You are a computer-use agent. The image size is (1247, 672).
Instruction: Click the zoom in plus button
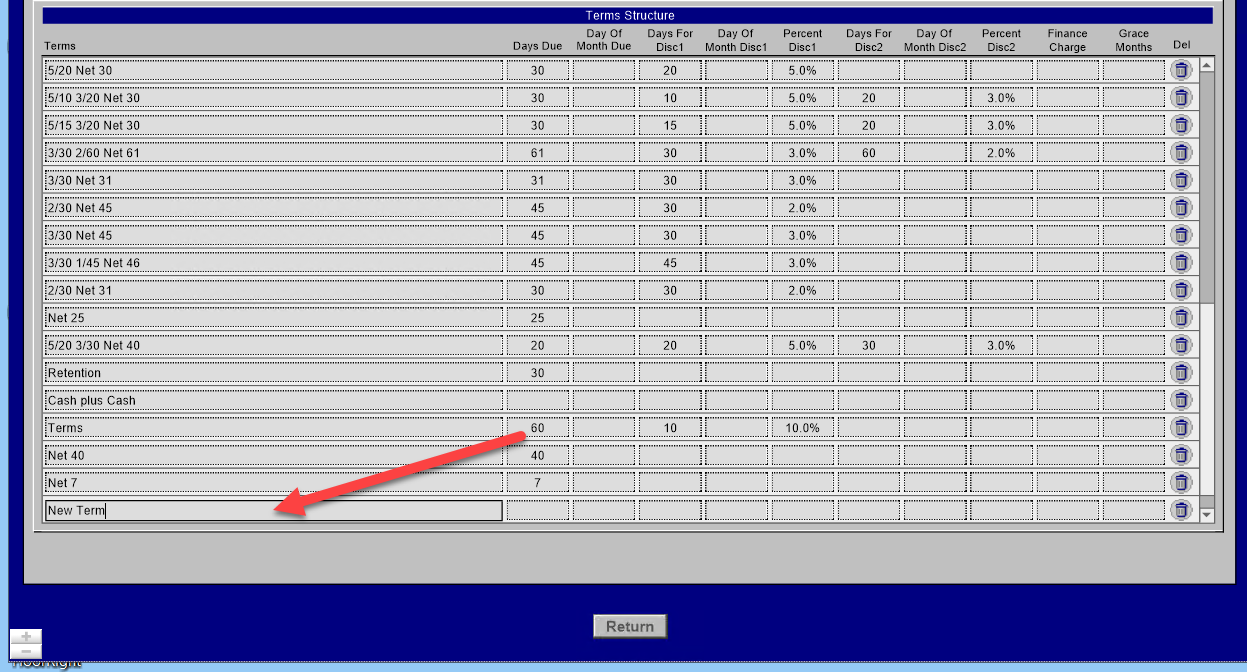(x=26, y=636)
